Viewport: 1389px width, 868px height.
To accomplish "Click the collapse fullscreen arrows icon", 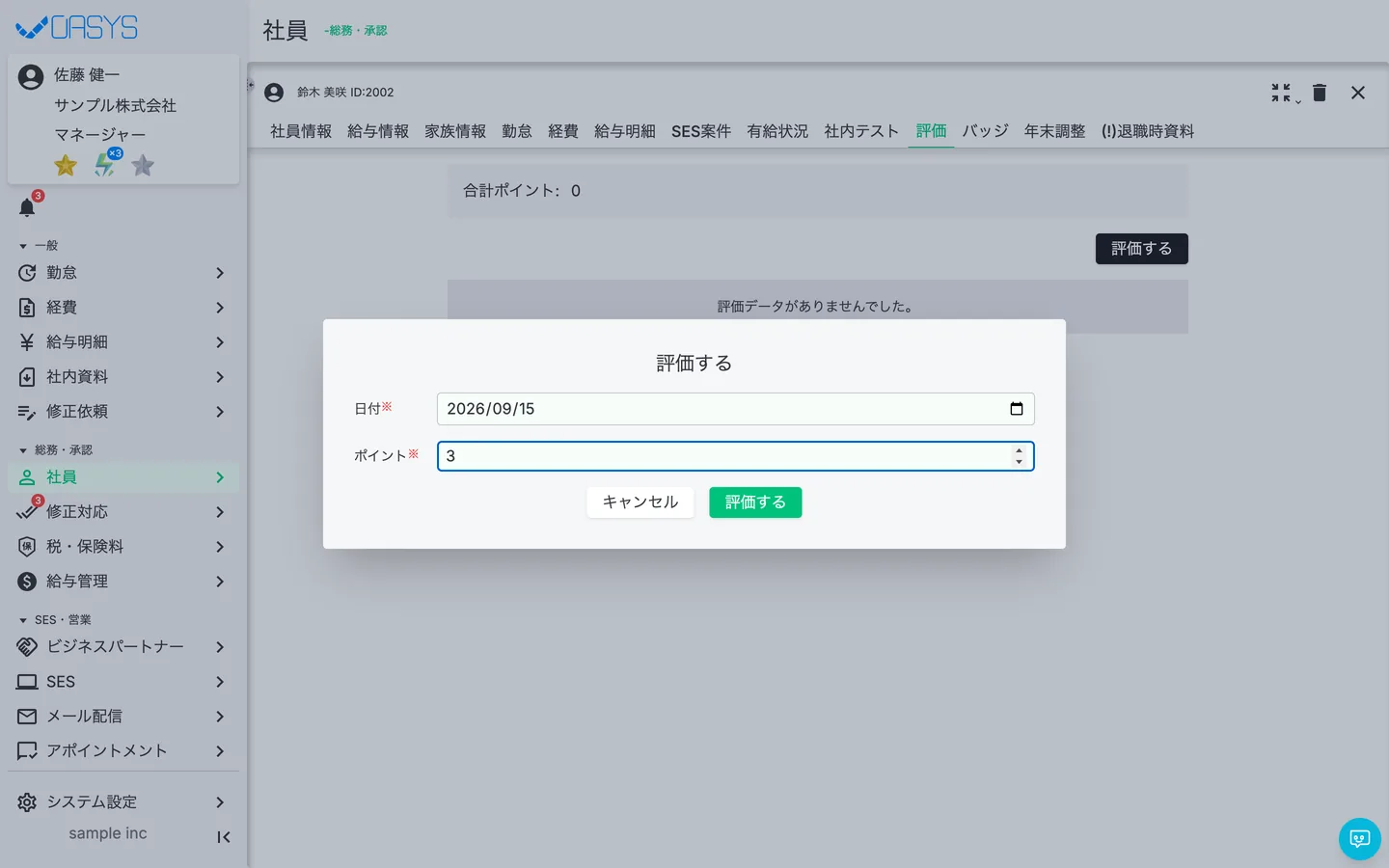I will point(1281,93).
